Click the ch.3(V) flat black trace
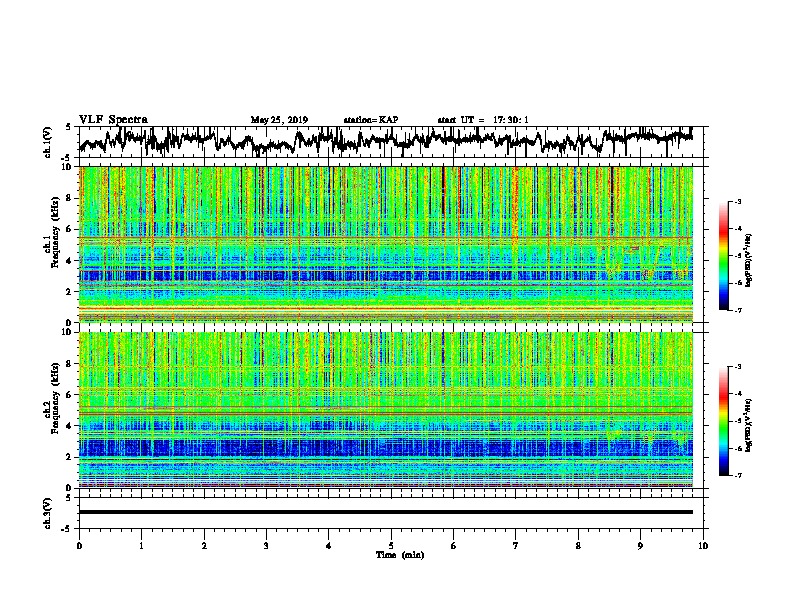The width and height of the screenshot is (792, 612). click(x=386, y=512)
